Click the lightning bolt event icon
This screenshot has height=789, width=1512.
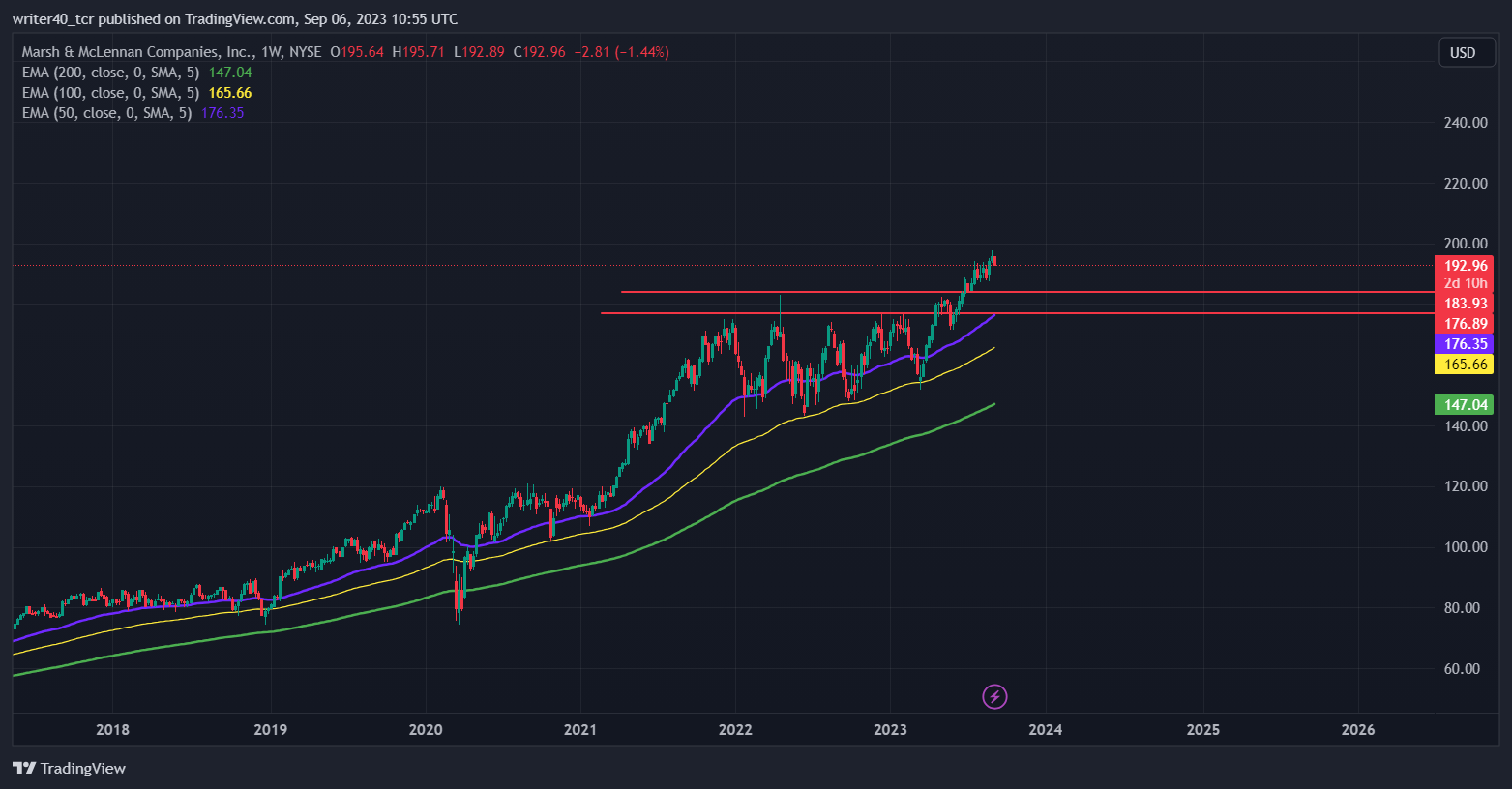[994, 696]
